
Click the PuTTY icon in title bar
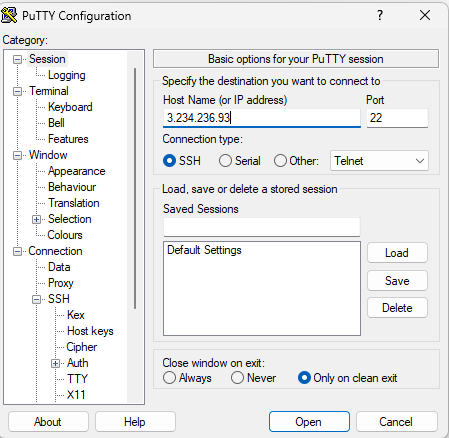[x=9, y=15]
